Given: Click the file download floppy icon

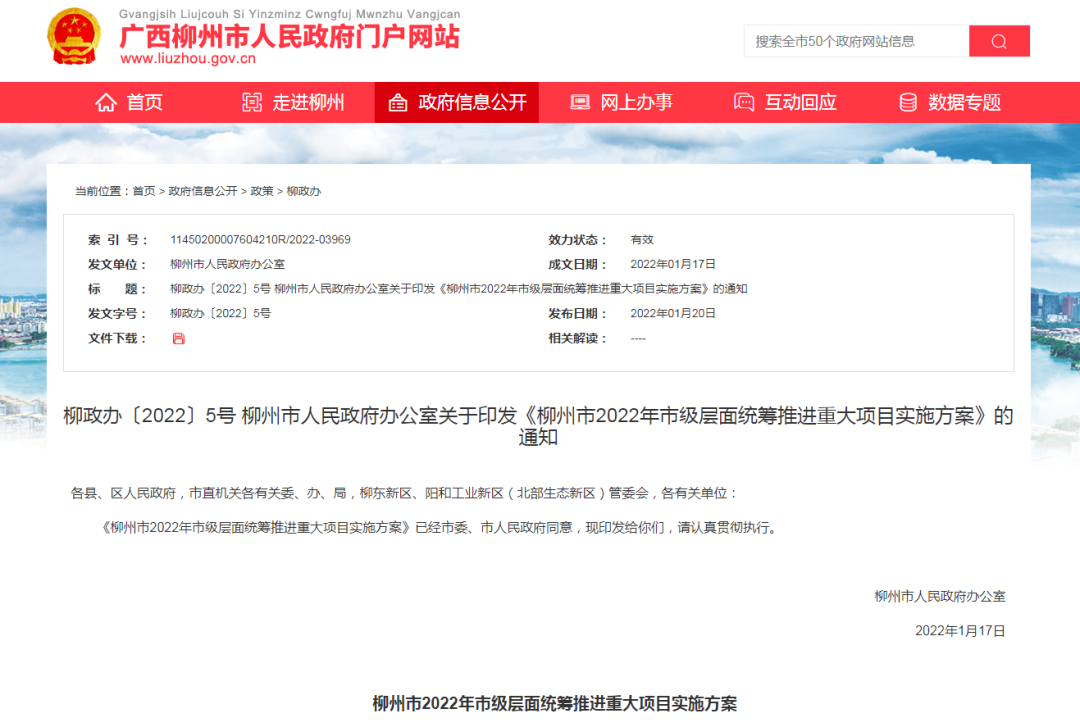Looking at the screenshot, I should pyautogui.click(x=179, y=339).
